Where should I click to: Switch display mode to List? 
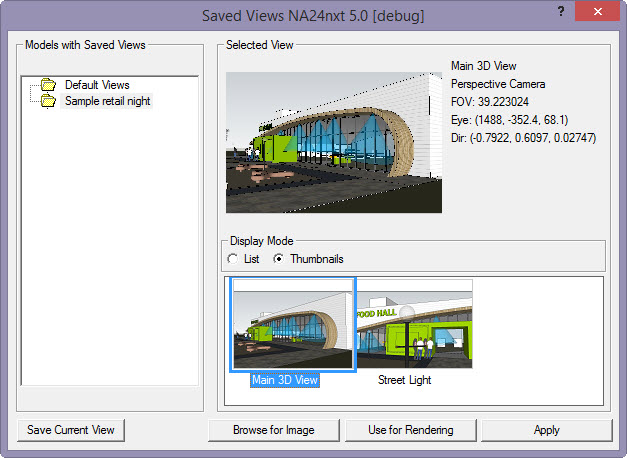coord(233,259)
